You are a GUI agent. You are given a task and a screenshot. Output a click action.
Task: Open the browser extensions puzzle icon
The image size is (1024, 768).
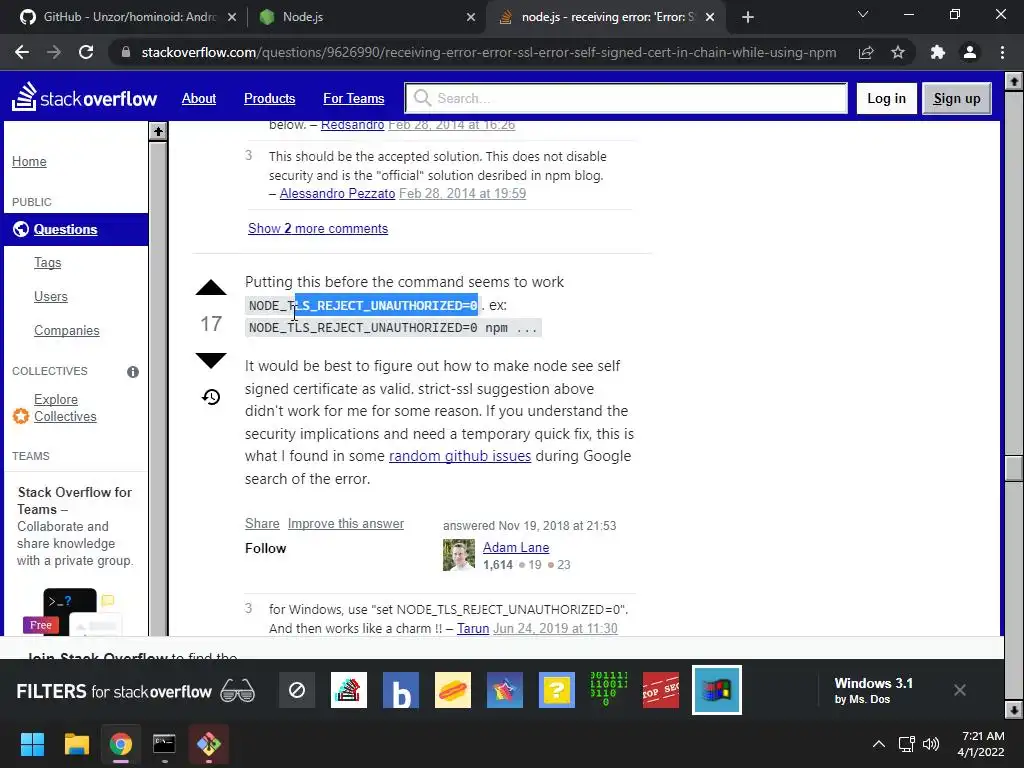938,52
